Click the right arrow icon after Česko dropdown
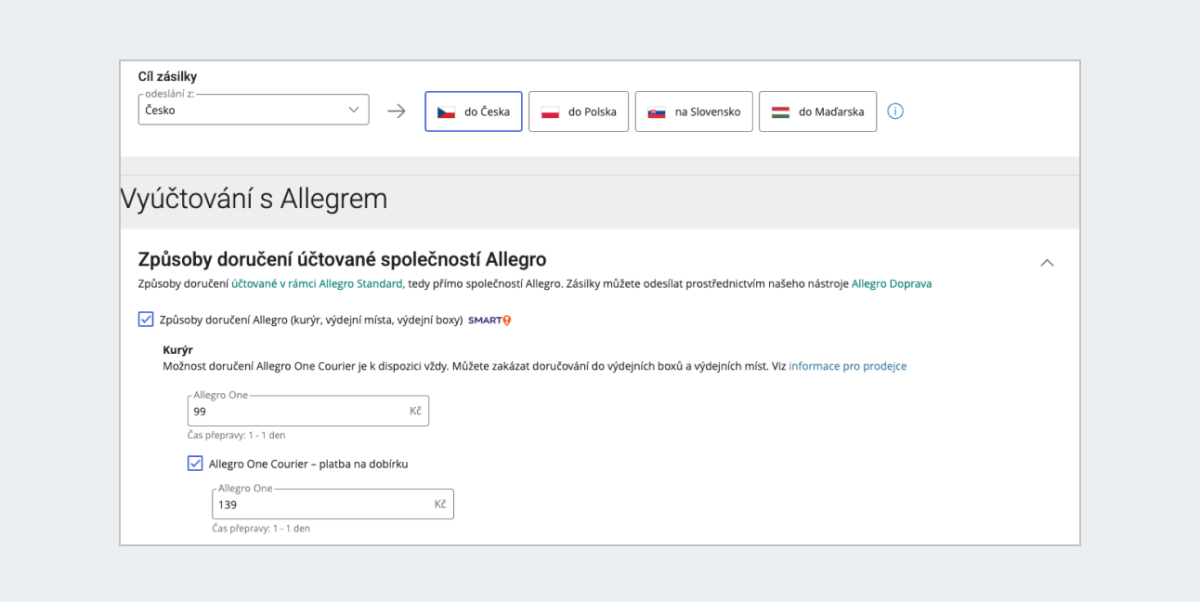The image size is (1200, 602). click(x=396, y=111)
